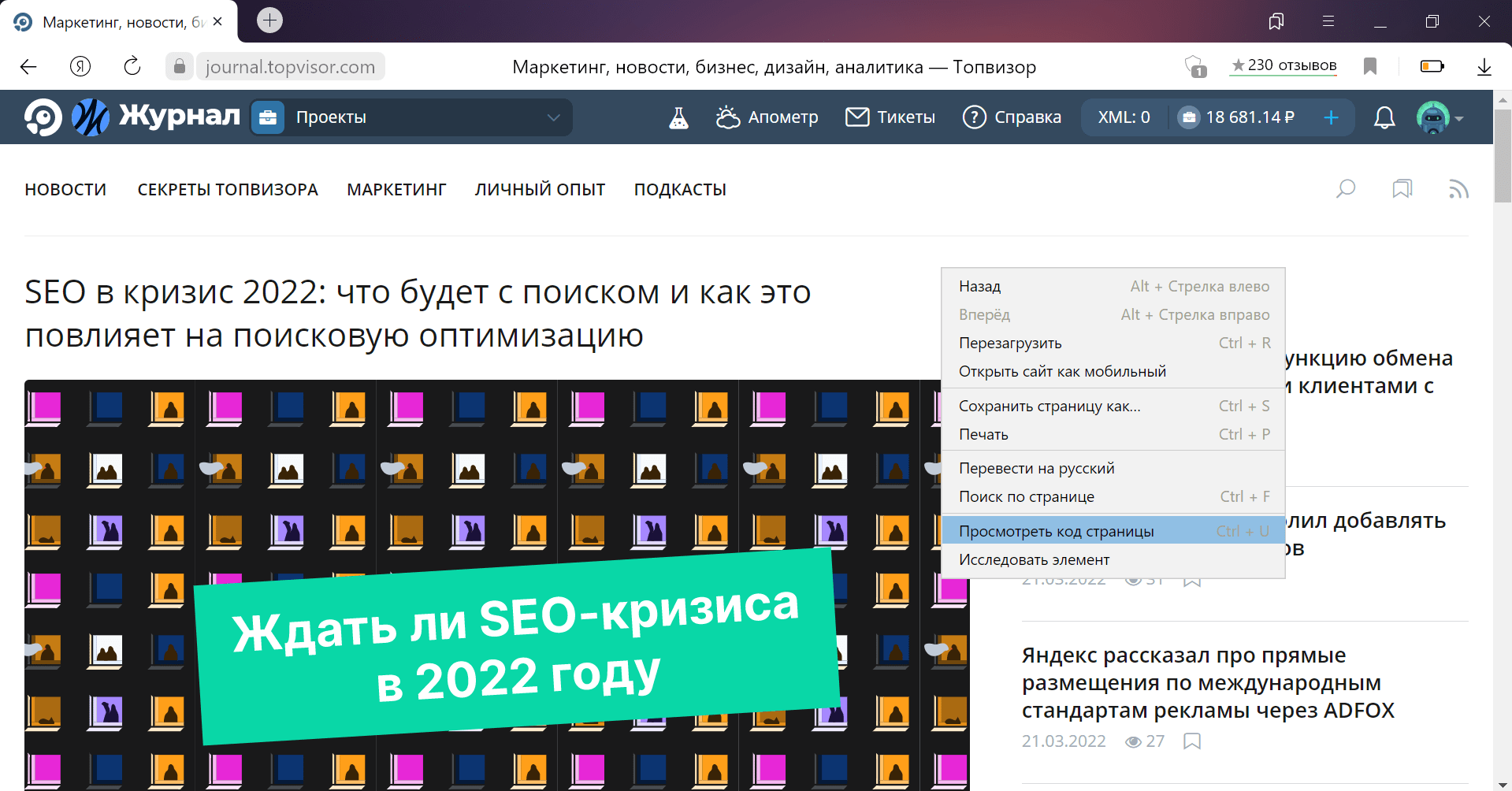The image size is (1512, 791).
Task: Go to ПОДКАСТЫ section
Action: click(680, 190)
